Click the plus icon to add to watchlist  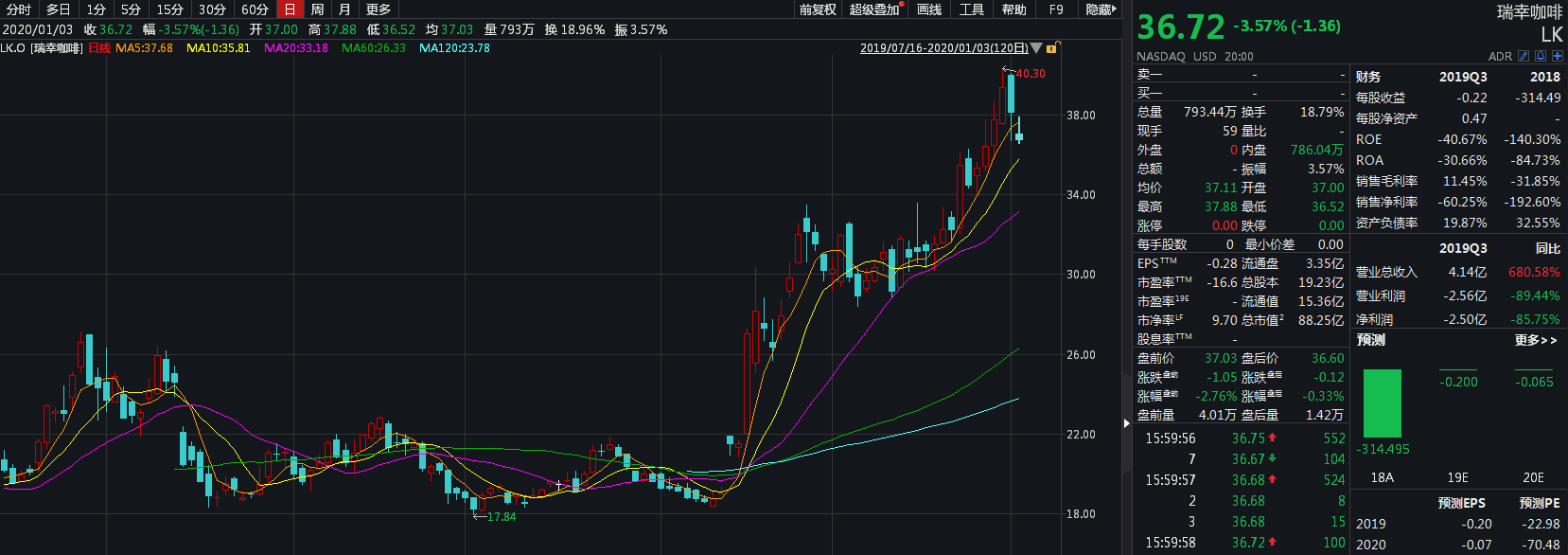[1558, 57]
